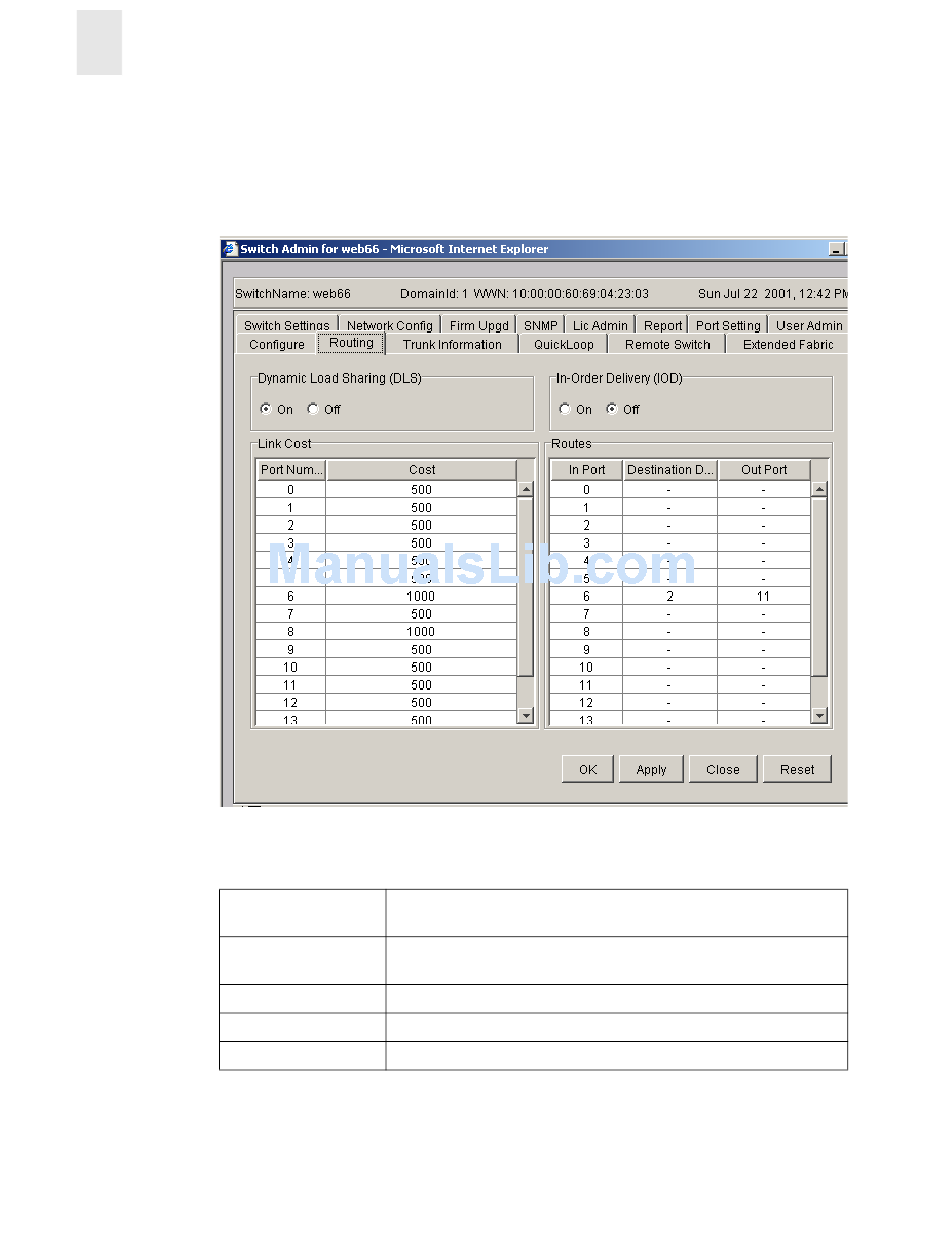Select cost cell for port 2

coord(421,525)
